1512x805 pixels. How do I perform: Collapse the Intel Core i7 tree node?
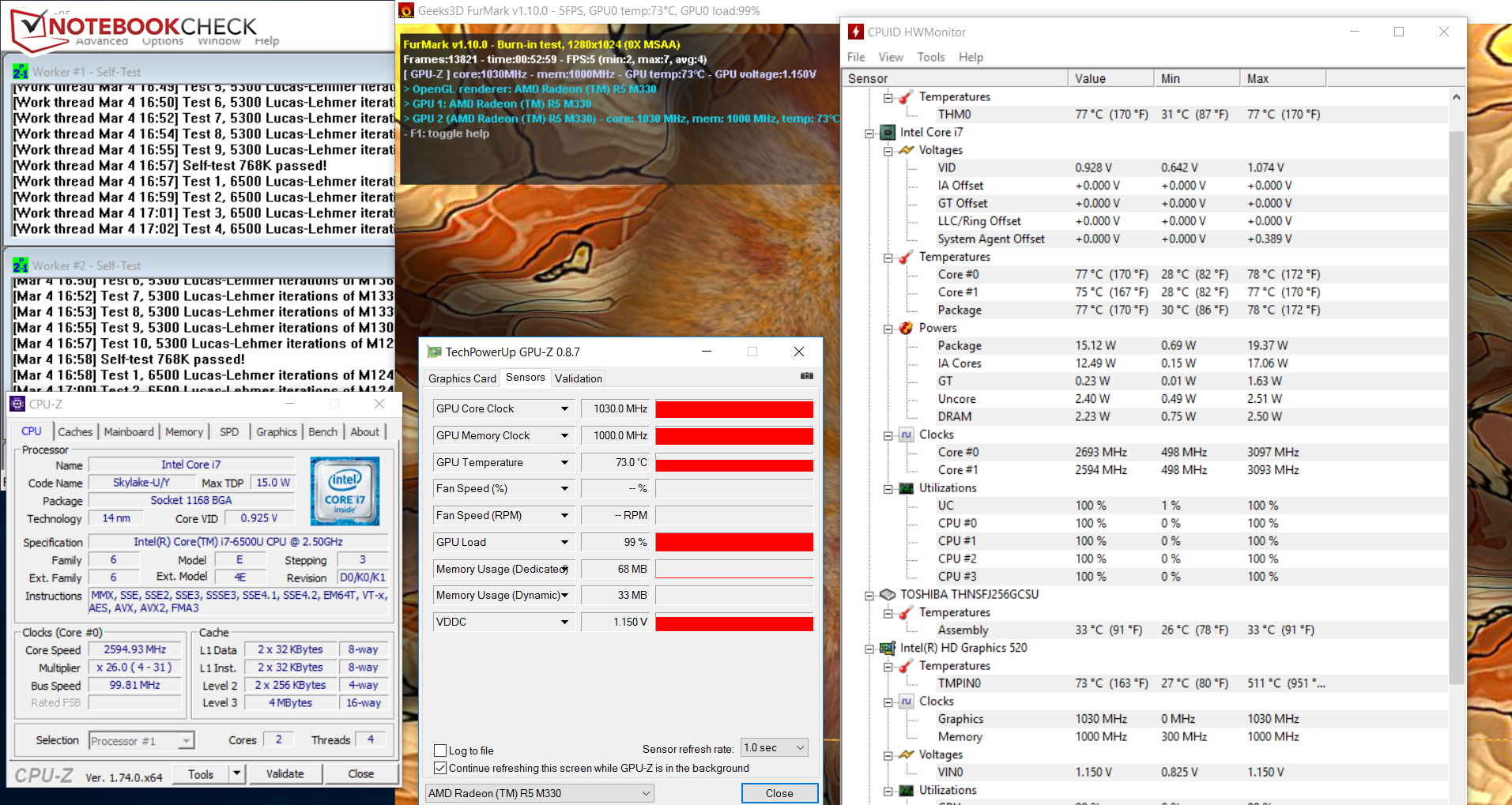click(x=869, y=133)
